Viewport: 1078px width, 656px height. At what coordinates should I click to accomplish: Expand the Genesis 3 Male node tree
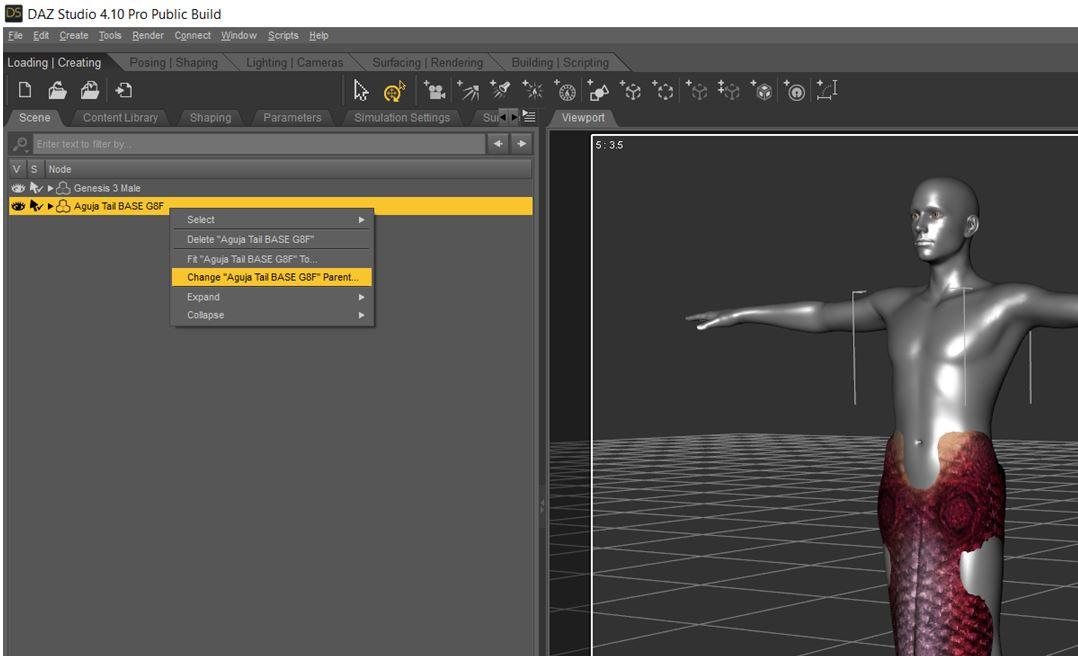pos(51,188)
